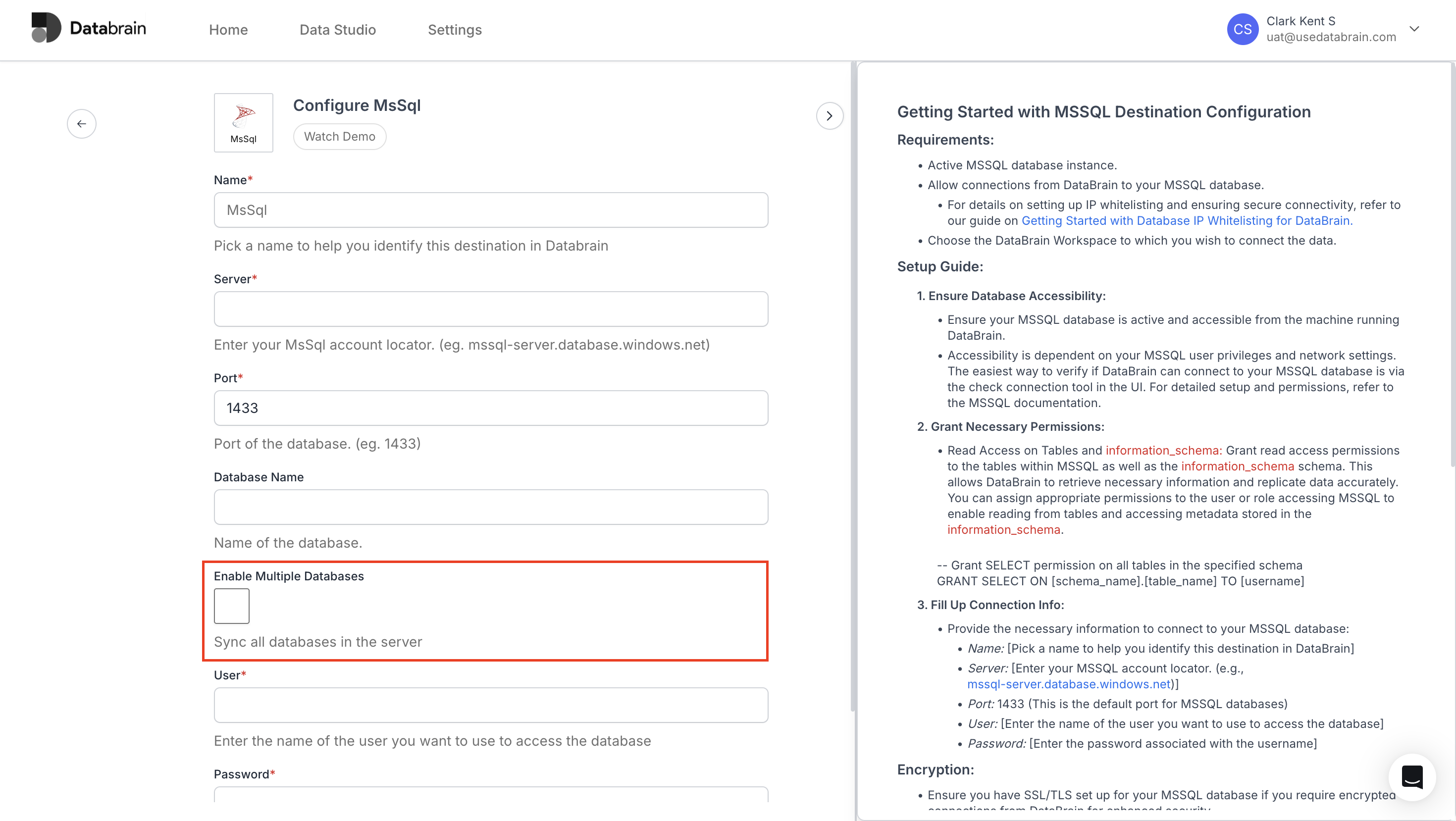Focus the Name input field
The image size is (1456, 821).
tap(490, 210)
